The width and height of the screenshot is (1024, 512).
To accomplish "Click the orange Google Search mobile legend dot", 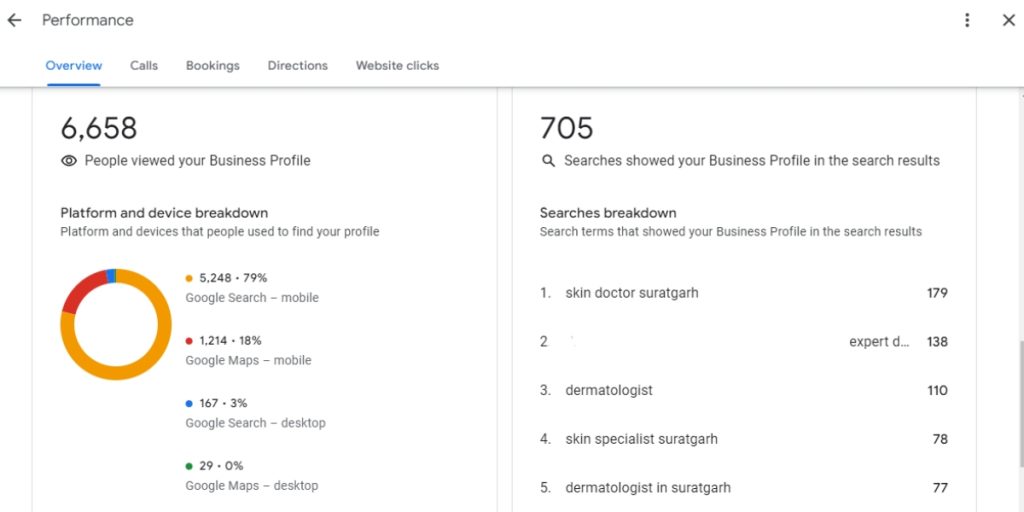I will pyautogui.click(x=189, y=278).
